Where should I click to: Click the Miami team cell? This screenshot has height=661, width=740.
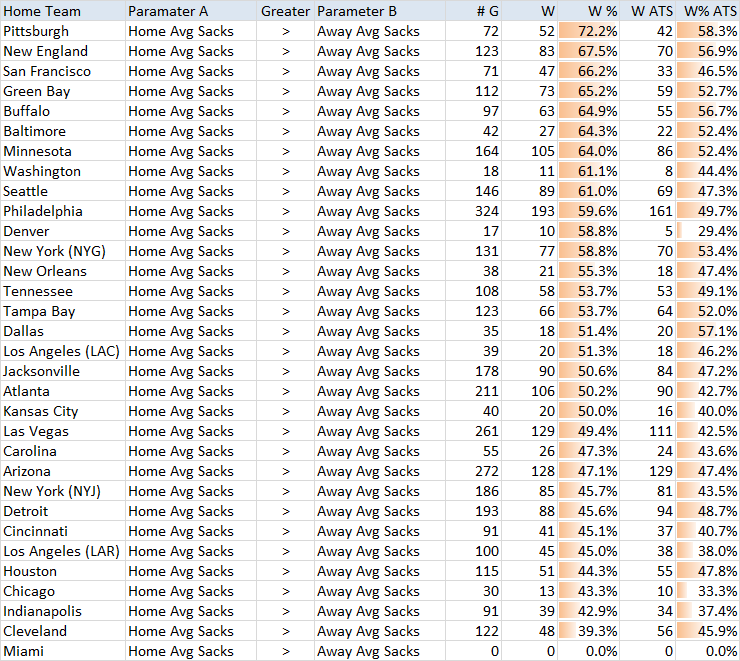(63, 651)
